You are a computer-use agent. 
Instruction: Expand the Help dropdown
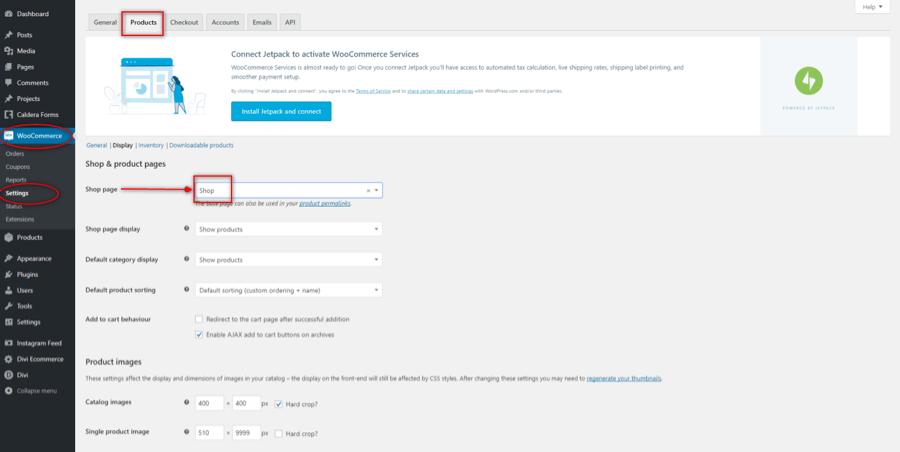pyautogui.click(x=872, y=7)
